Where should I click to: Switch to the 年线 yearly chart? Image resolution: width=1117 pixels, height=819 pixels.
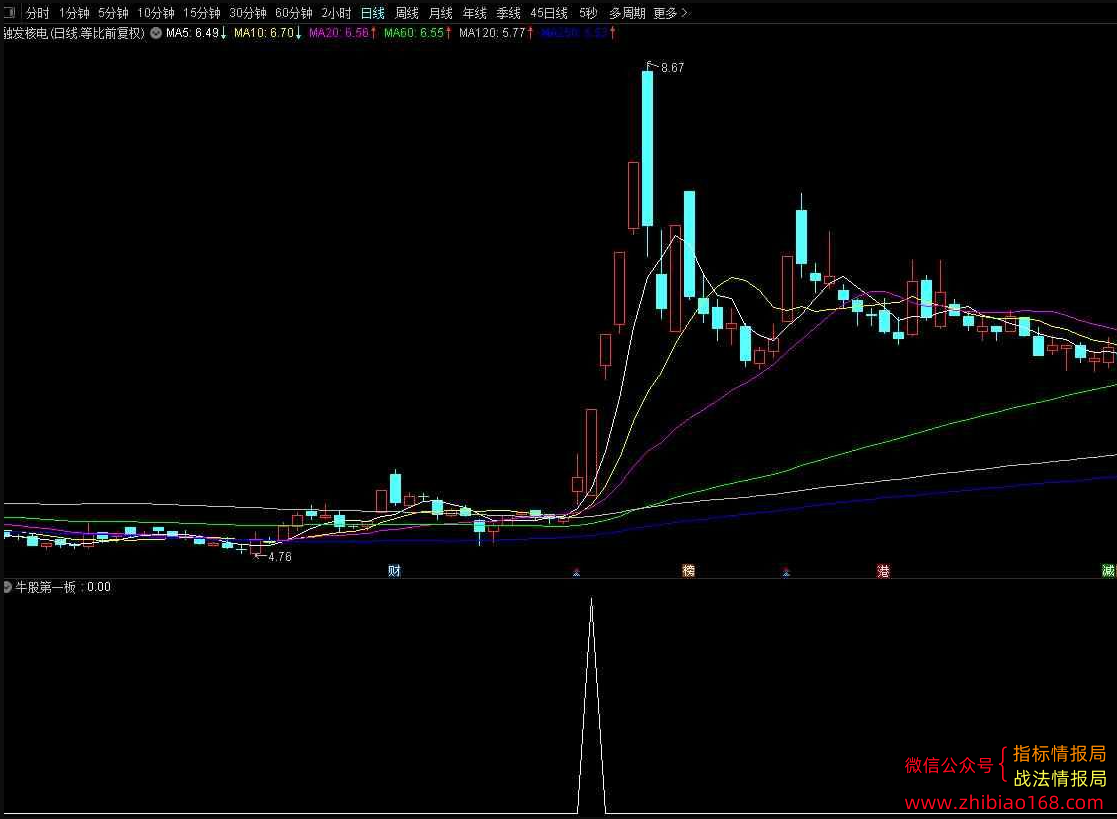474,13
